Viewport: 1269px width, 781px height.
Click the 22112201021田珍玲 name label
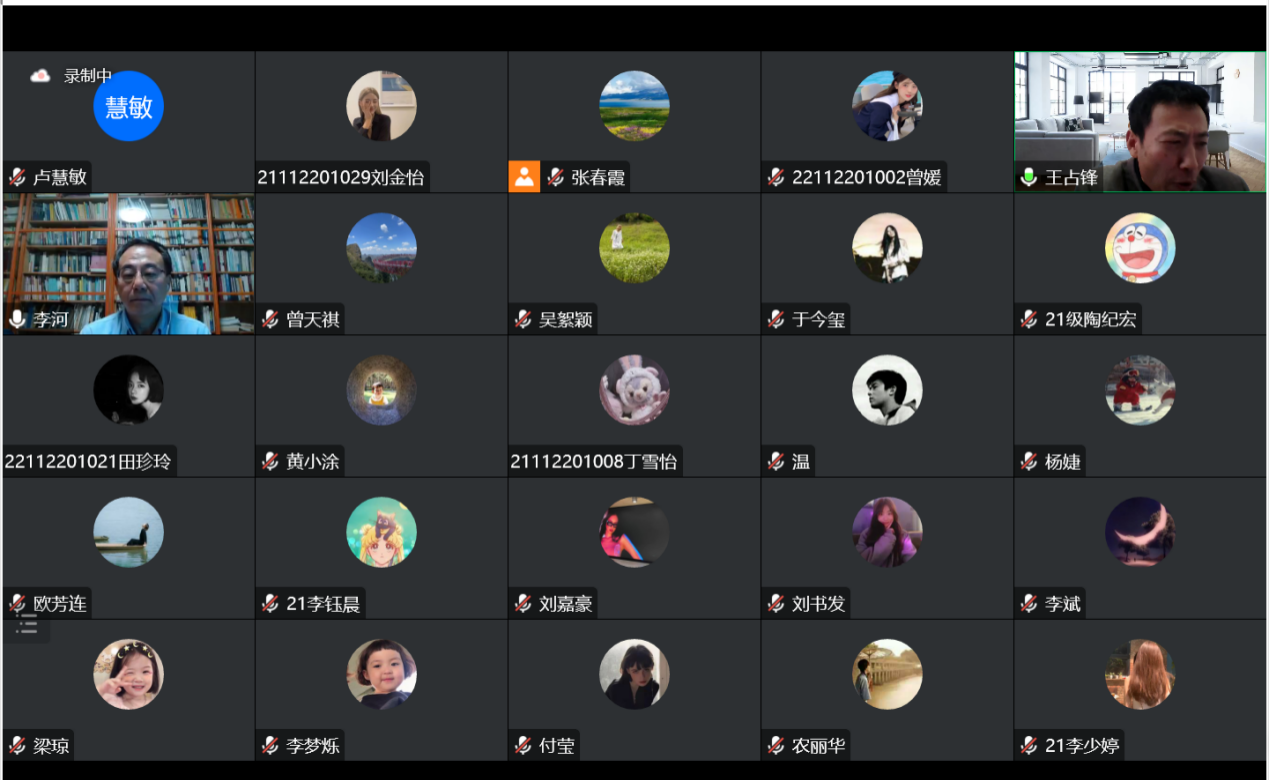coord(88,462)
